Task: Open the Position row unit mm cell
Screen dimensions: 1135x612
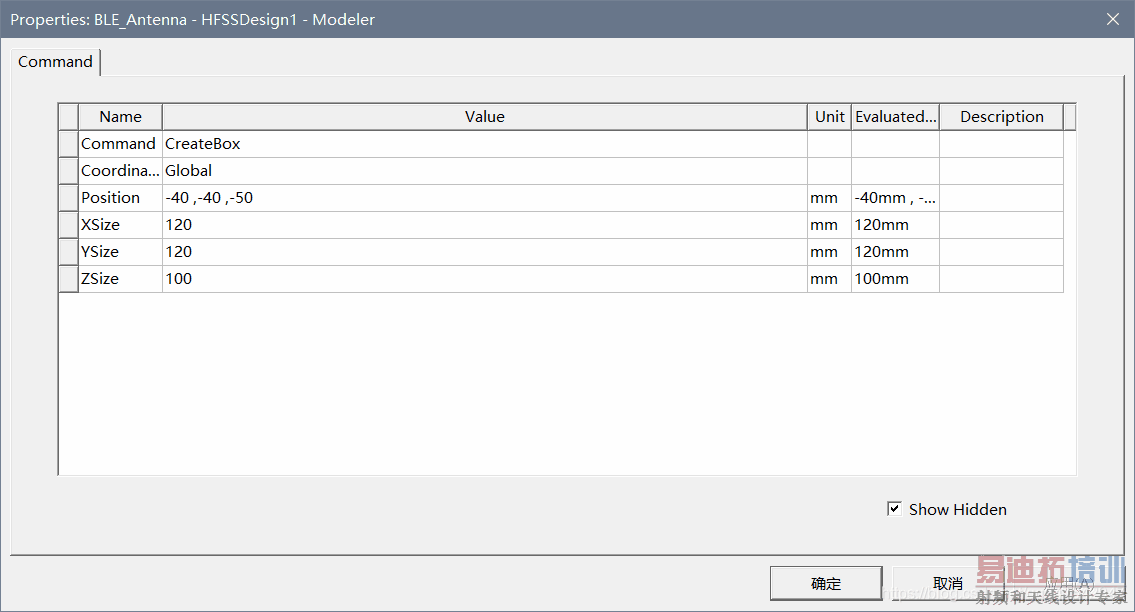Action: [830, 198]
